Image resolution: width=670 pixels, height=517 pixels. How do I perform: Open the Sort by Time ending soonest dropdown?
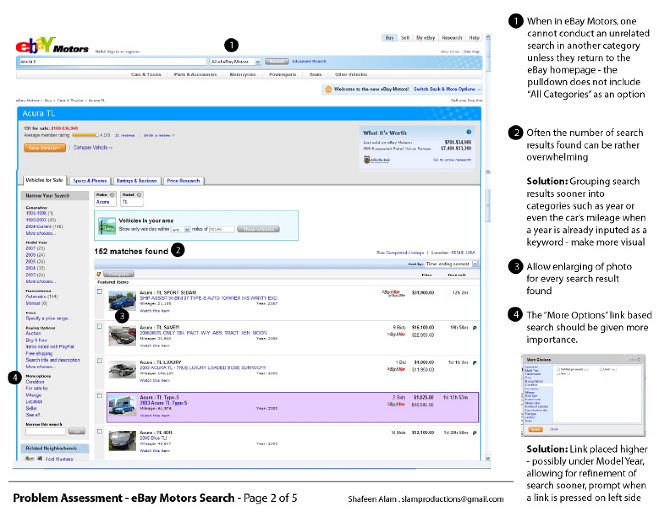coord(451,264)
